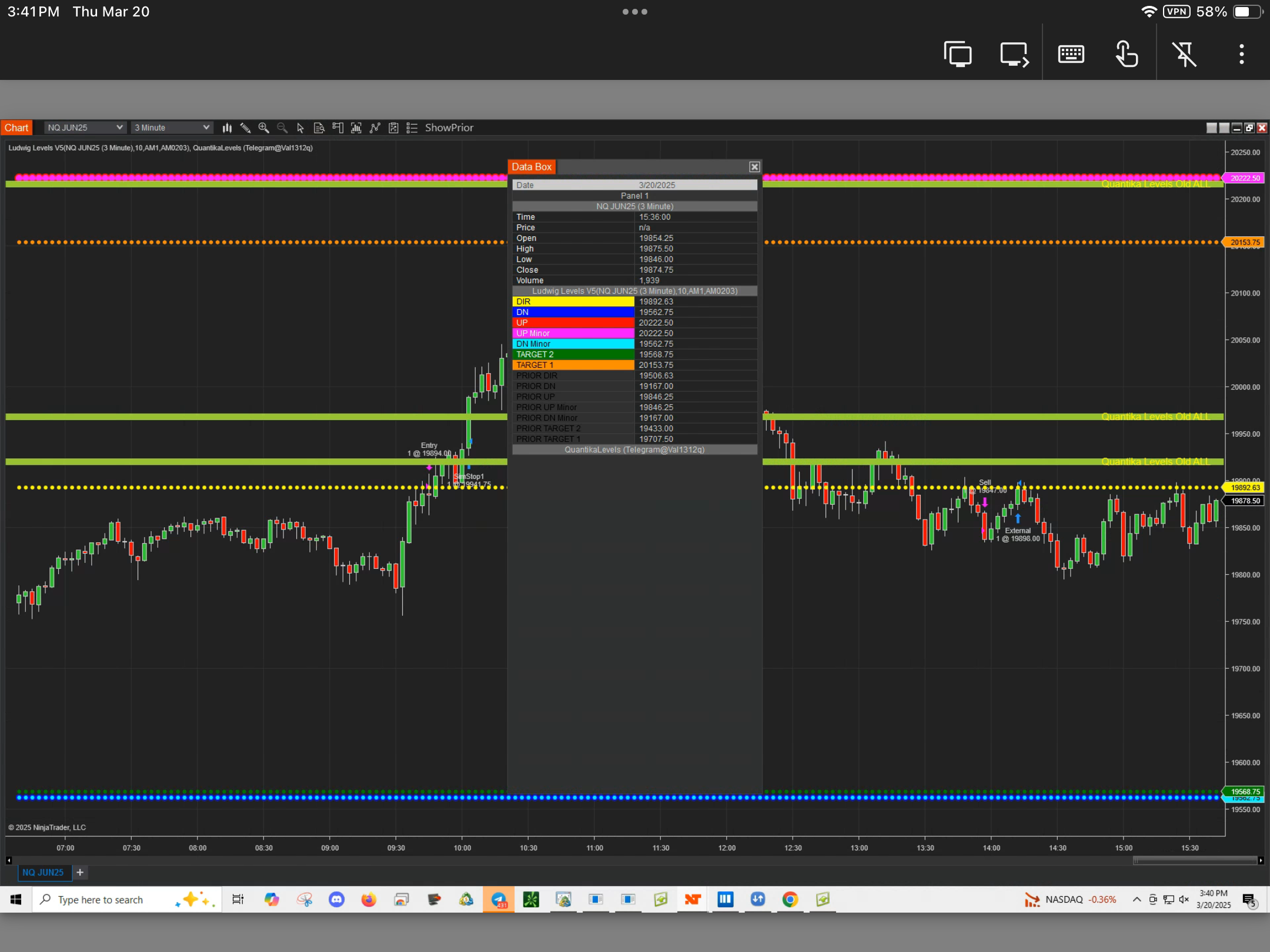1270x952 pixels.
Task: Click the remote desktop switch windows icon
Action: tap(957, 54)
